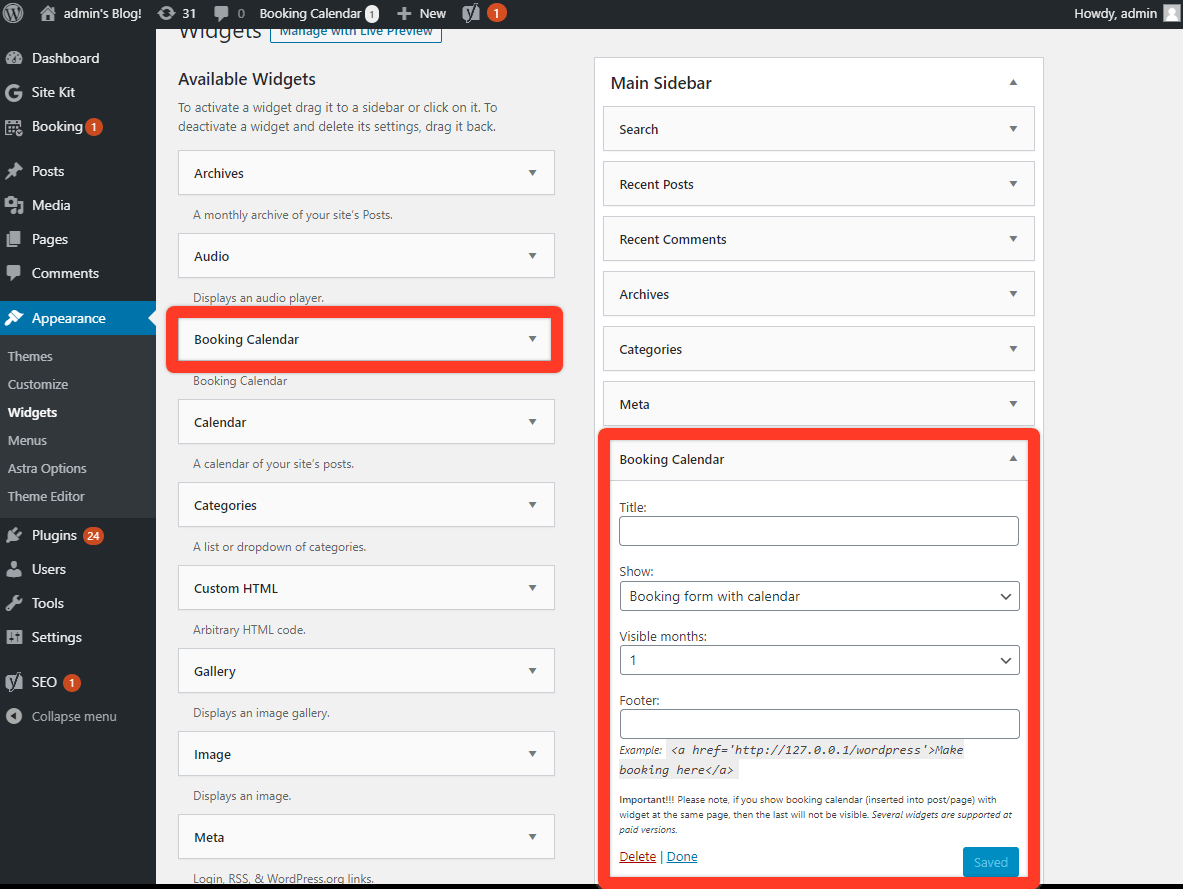Open the Show dropdown for booking form

click(x=819, y=596)
